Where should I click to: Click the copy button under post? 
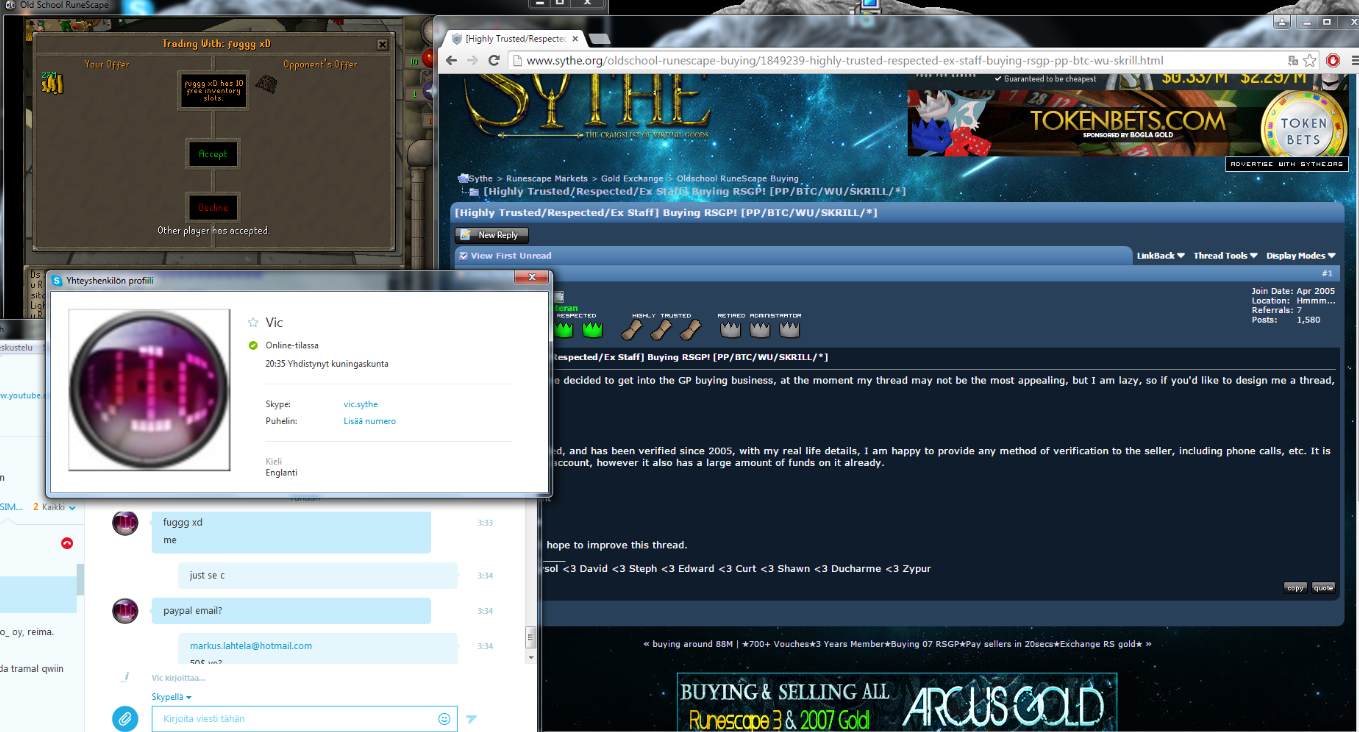1295,588
